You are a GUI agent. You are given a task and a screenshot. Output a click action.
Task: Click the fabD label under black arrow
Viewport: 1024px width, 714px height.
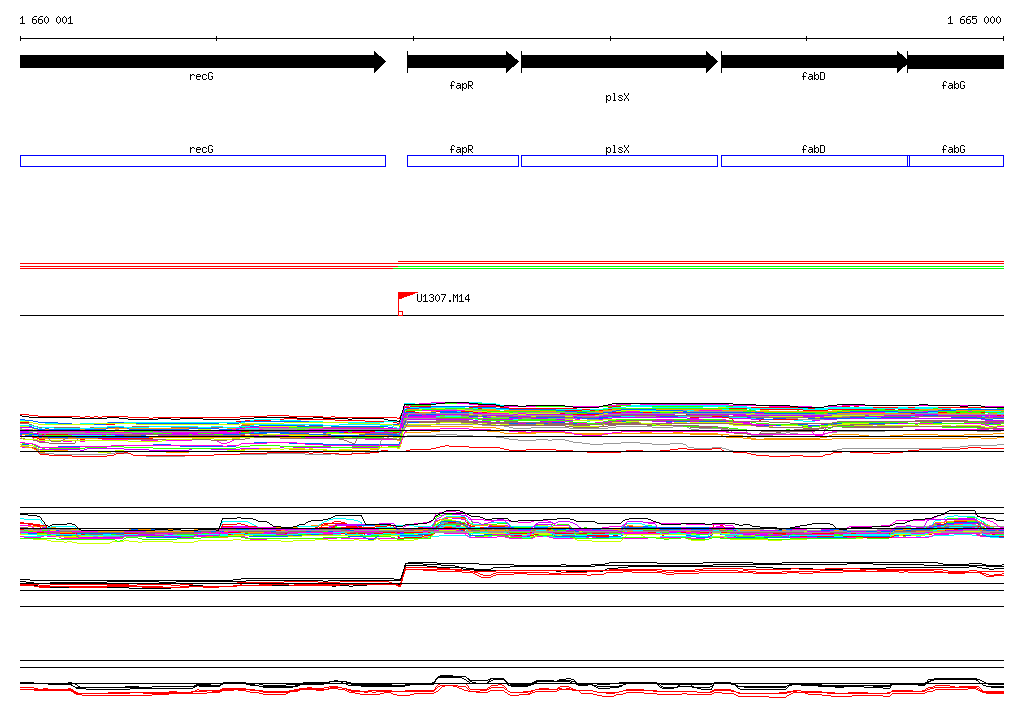814,76
